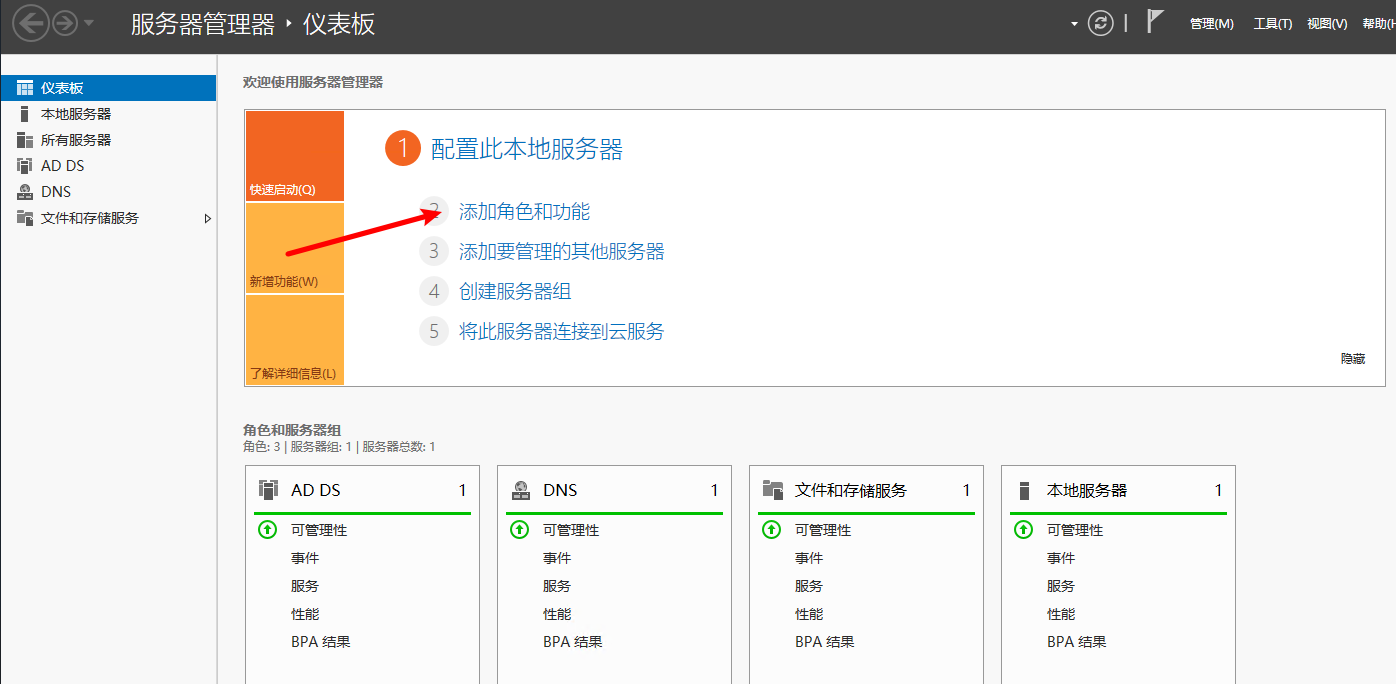Select 本地服务器 in the sidebar
The image size is (1396, 684).
tap(76, 114)
